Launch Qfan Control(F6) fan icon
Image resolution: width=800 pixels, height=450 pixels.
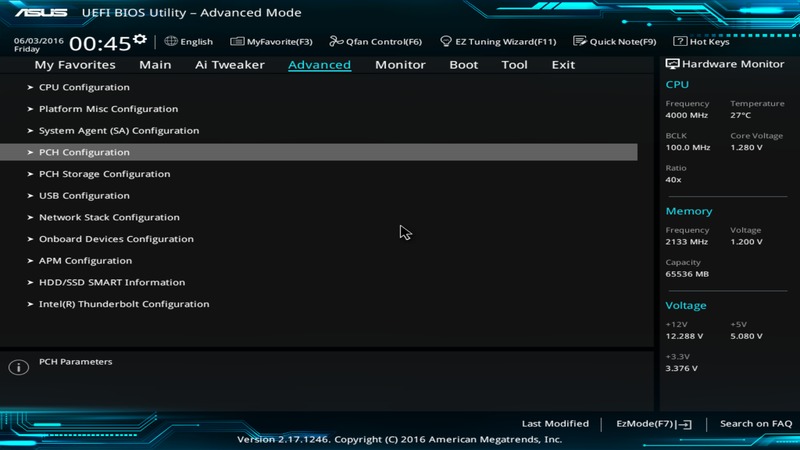336,42
